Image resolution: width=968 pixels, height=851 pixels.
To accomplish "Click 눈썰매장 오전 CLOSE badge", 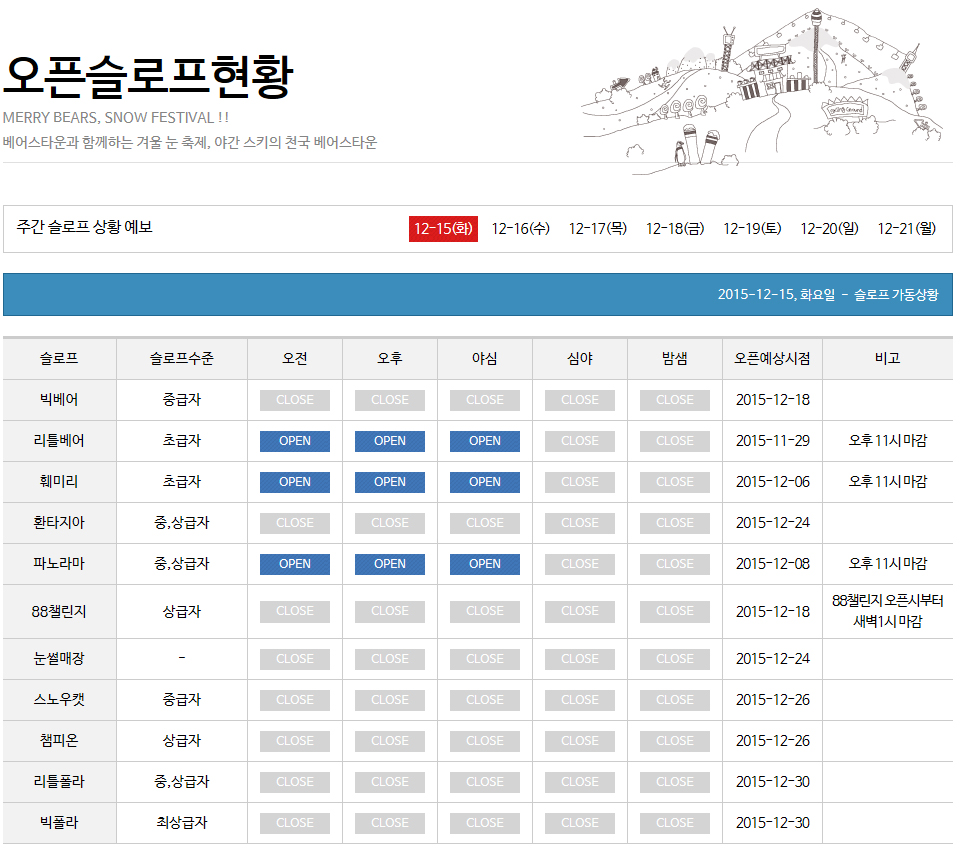I will [294, 659].
